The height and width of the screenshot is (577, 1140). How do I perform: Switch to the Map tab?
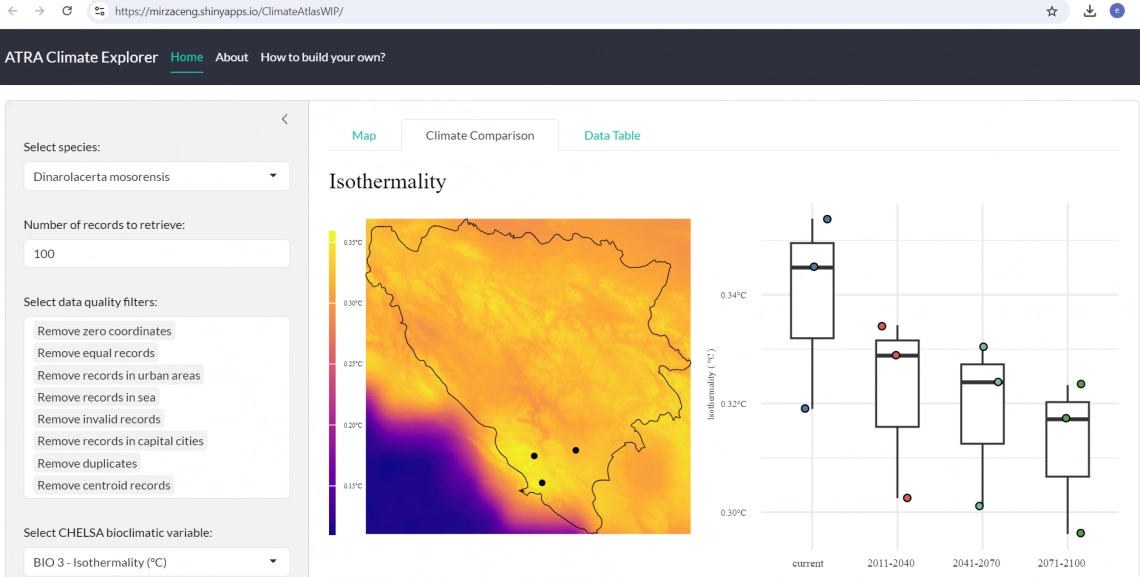click(x=363, y=134)
